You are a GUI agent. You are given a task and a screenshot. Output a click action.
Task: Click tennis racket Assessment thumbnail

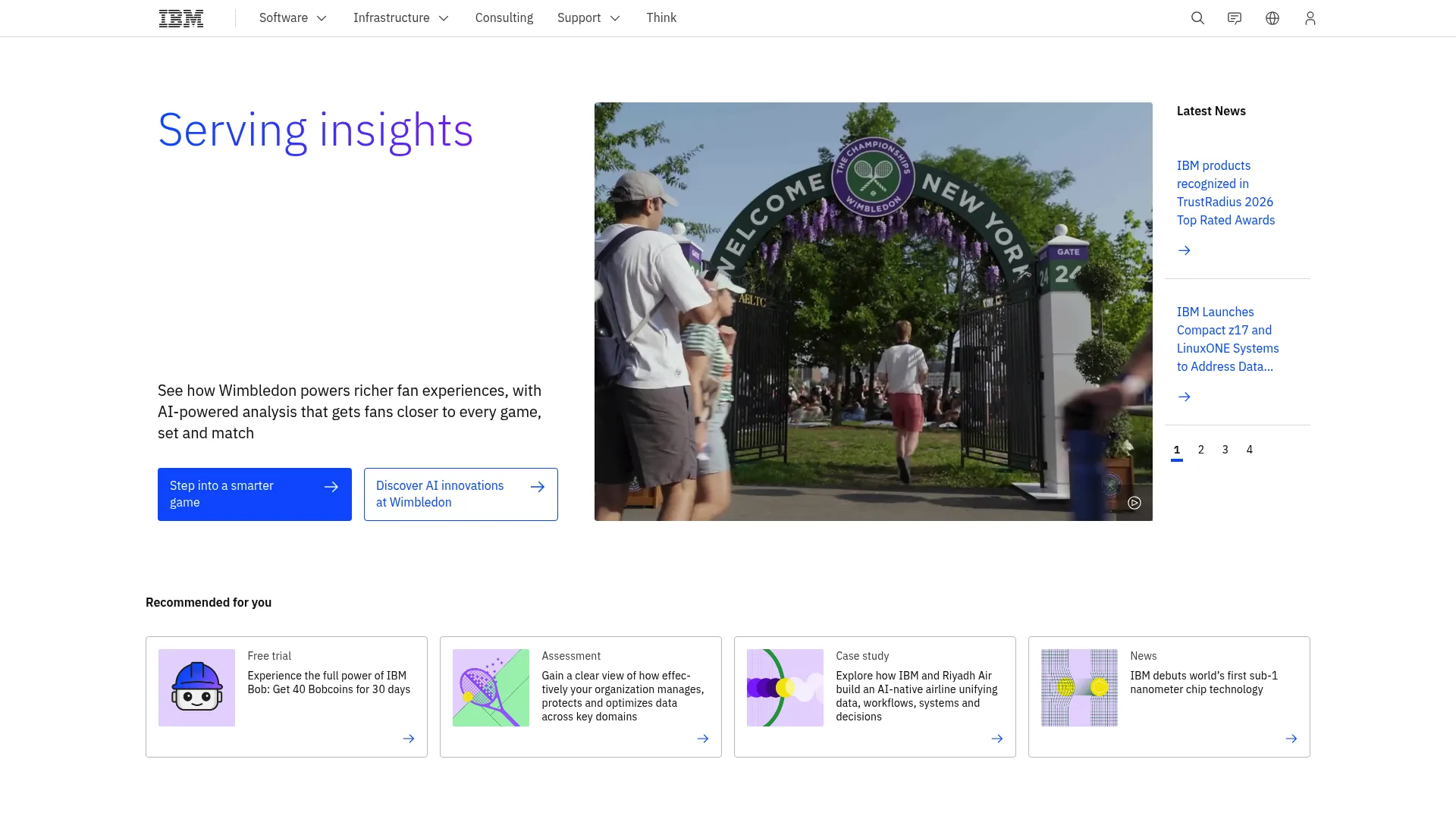coord(491,688)
